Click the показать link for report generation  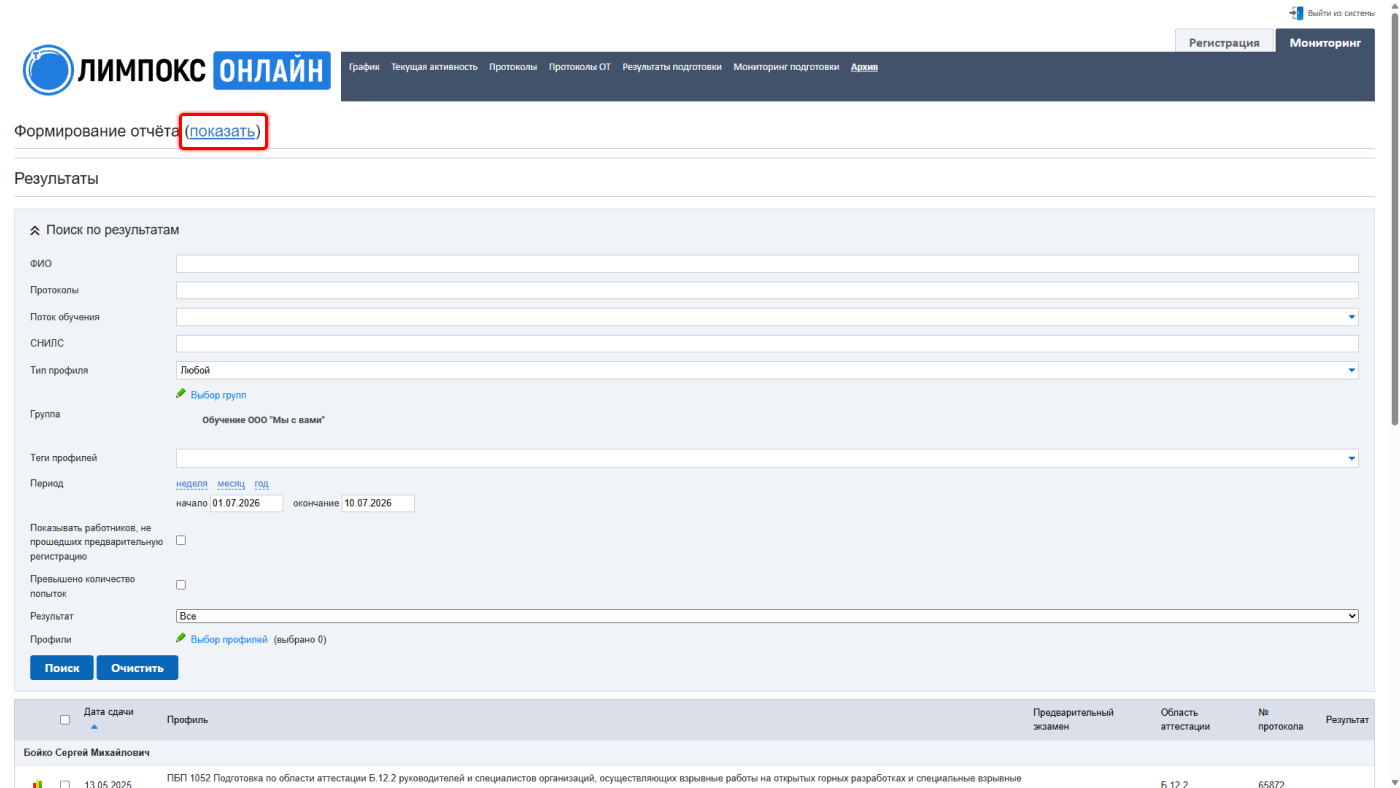[x=222, y=131]
